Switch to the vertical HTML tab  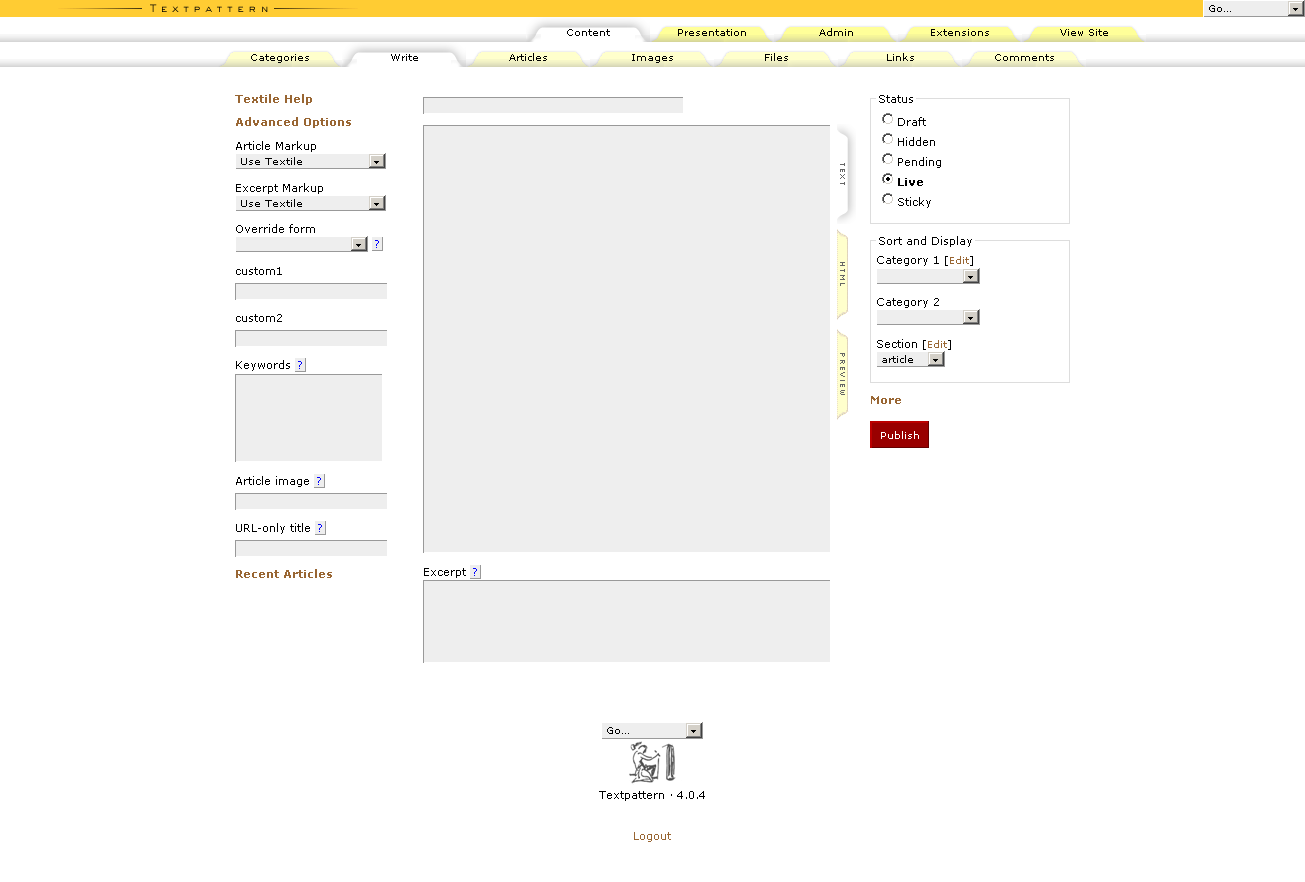point(842,274)
